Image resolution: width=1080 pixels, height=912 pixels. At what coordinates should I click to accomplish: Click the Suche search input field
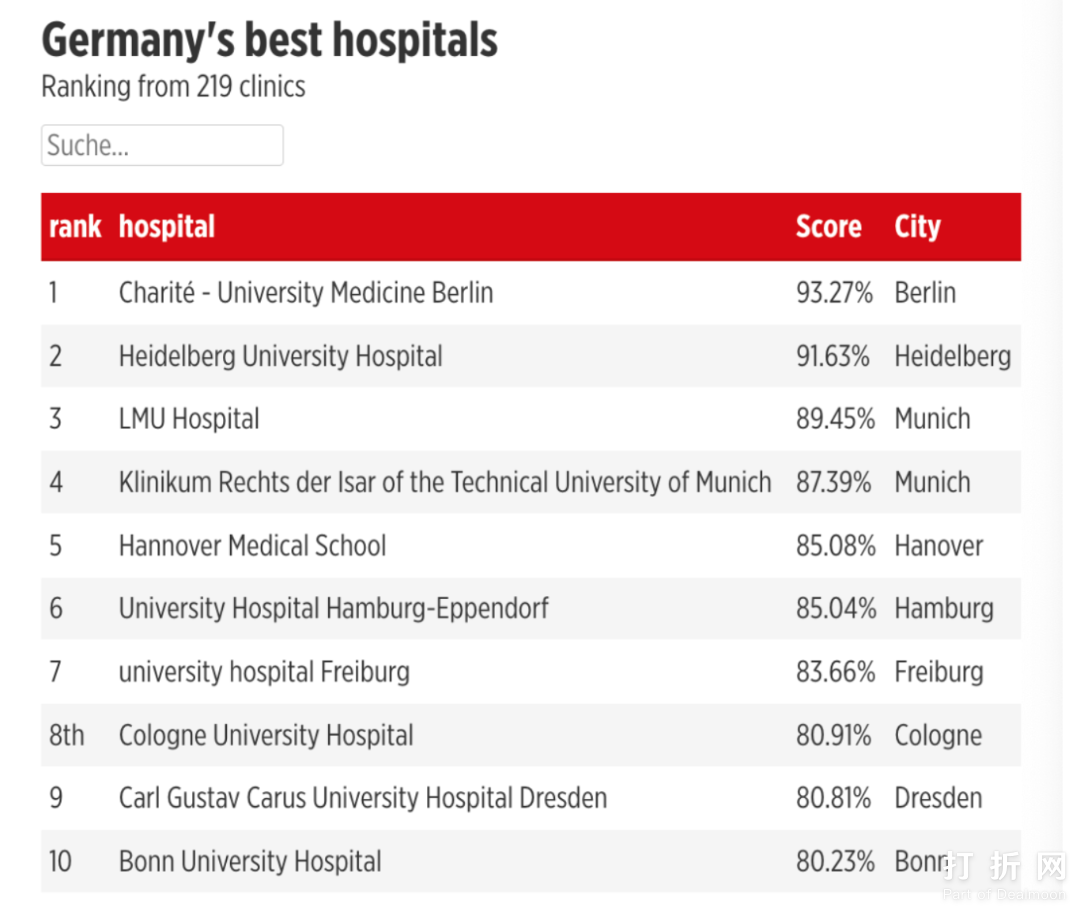[x=162, y=146]
